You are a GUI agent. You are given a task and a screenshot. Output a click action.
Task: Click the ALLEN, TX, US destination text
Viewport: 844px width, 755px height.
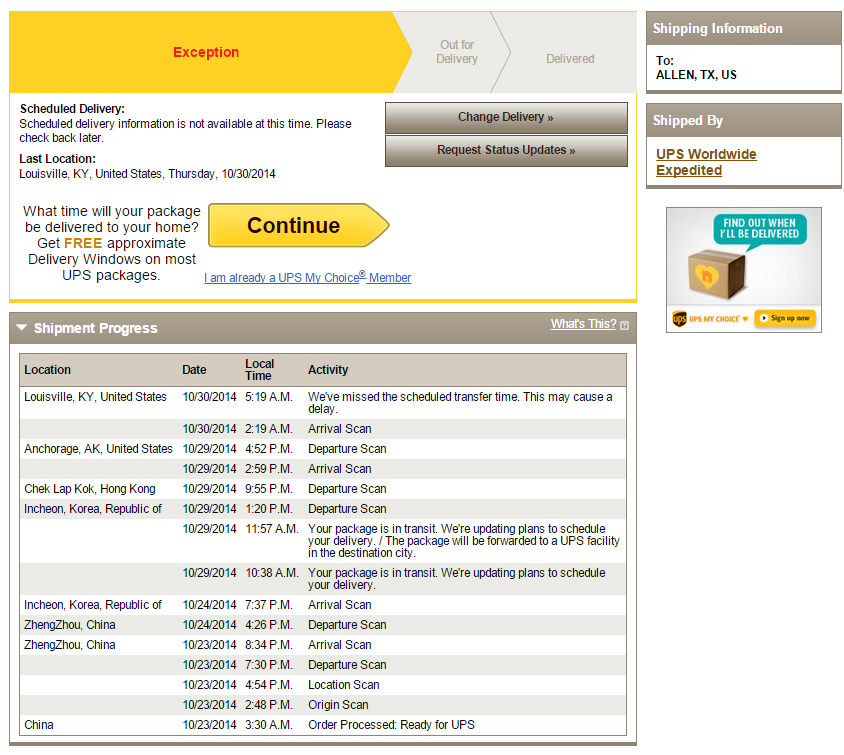(x=696, y=75)
